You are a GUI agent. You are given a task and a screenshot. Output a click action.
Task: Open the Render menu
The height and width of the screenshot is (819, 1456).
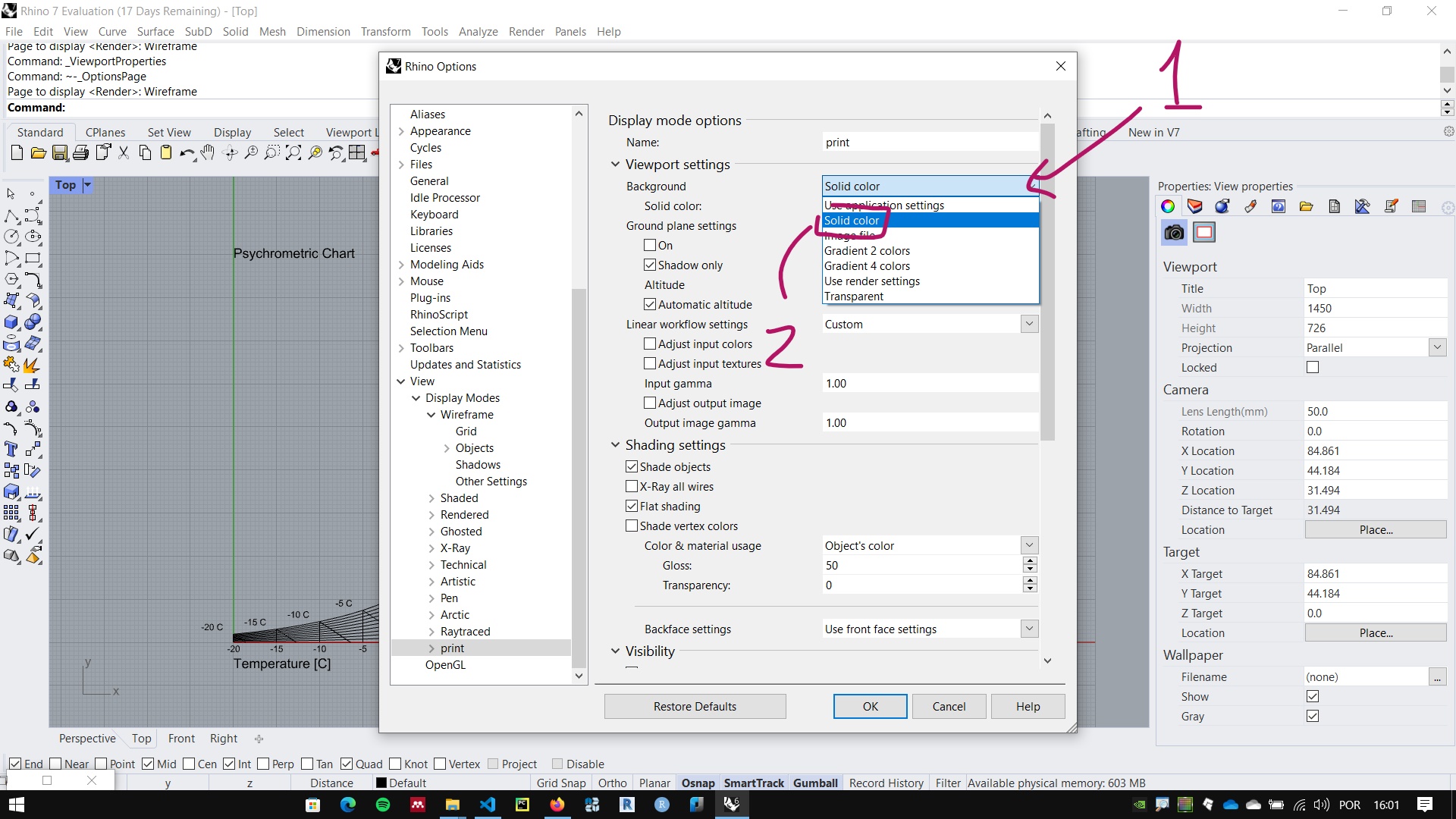click(x=526, y=31)
